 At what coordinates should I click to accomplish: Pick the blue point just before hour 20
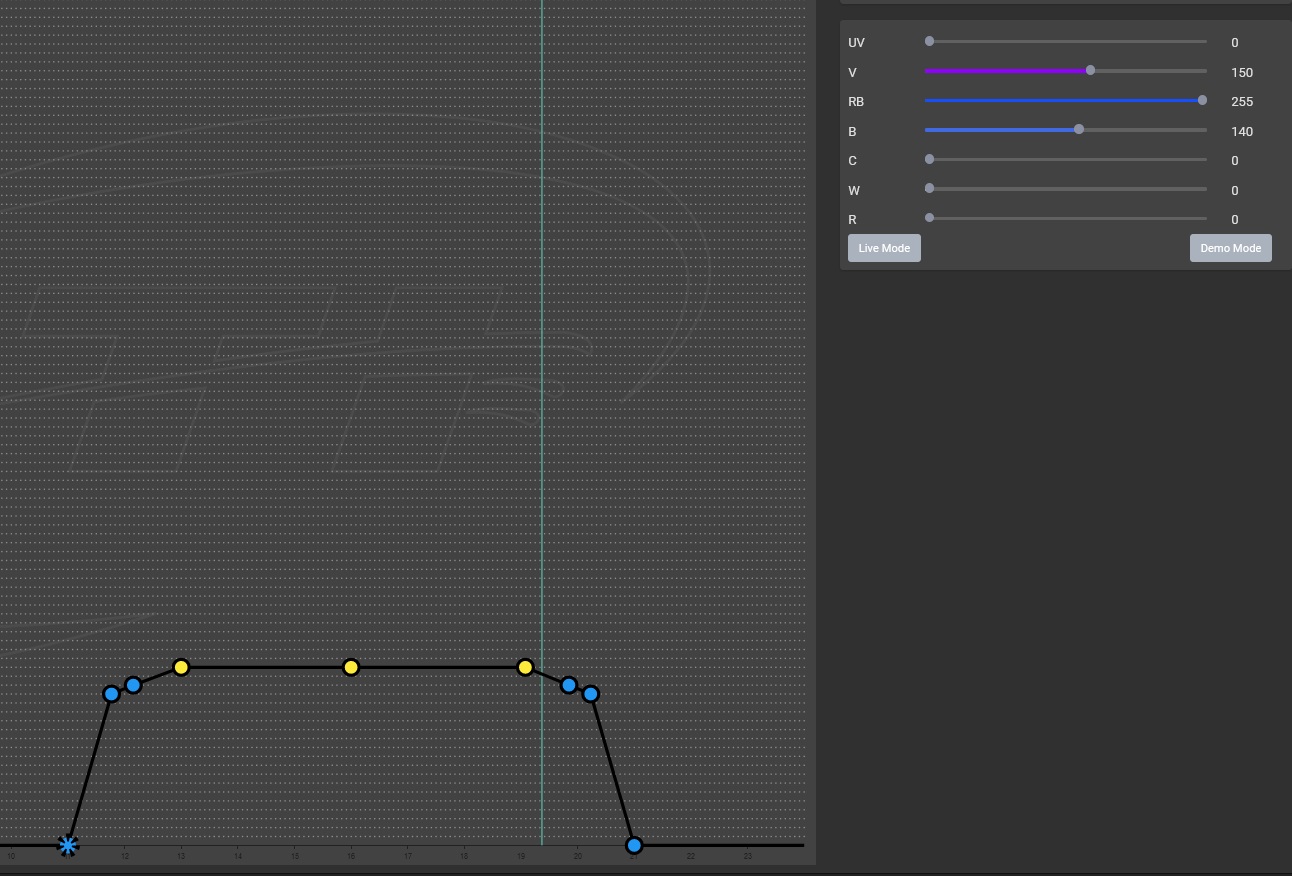(x=569, y=685)
